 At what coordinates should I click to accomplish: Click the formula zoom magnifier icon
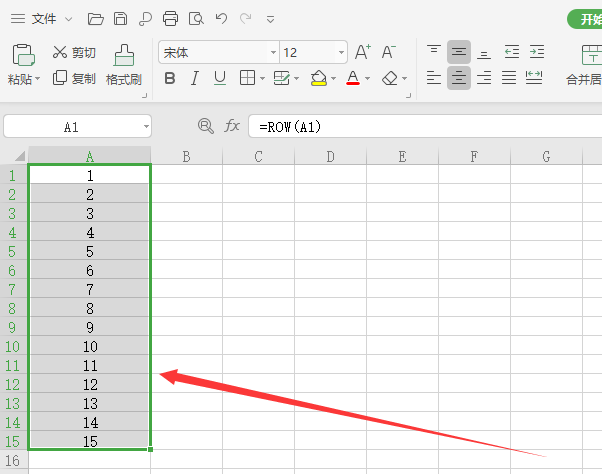(205, 126)
